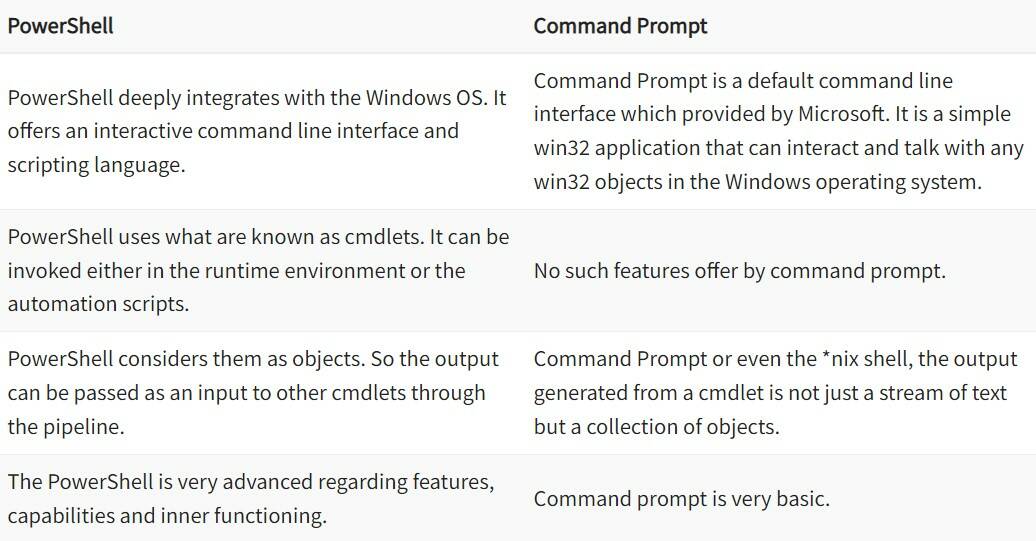
Task: Click the 'Command prompt is very basic' cell
Action: (x=681, y=498)
